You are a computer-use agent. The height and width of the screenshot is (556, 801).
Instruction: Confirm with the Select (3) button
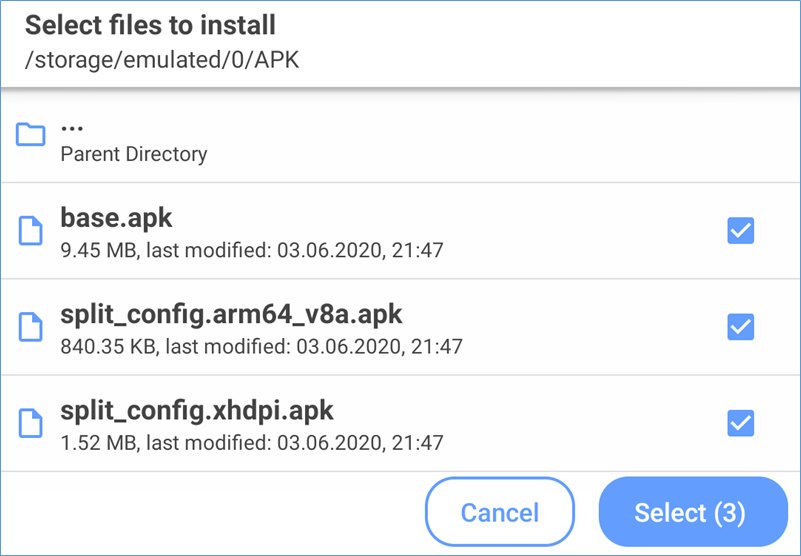(x=690, y=513)
